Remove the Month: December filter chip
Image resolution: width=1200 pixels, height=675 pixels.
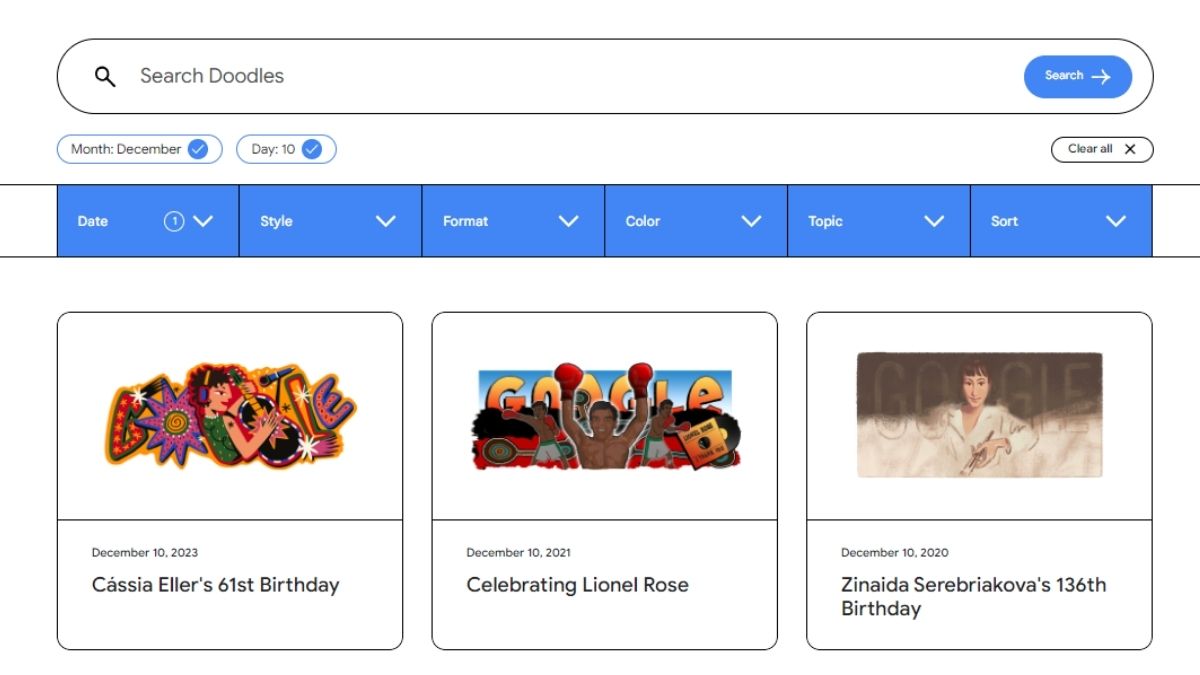[x=139, y=149]
